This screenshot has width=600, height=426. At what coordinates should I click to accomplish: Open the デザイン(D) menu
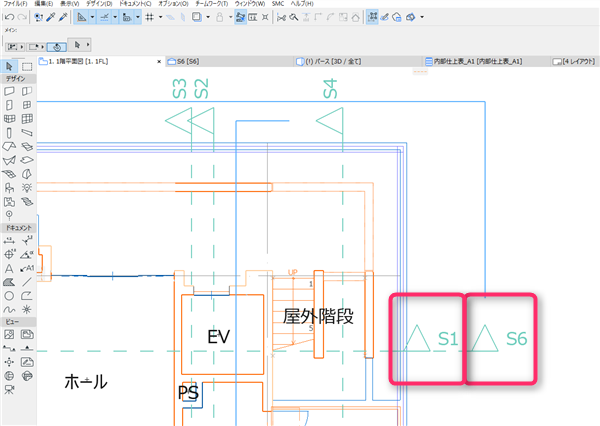(99, 3)
